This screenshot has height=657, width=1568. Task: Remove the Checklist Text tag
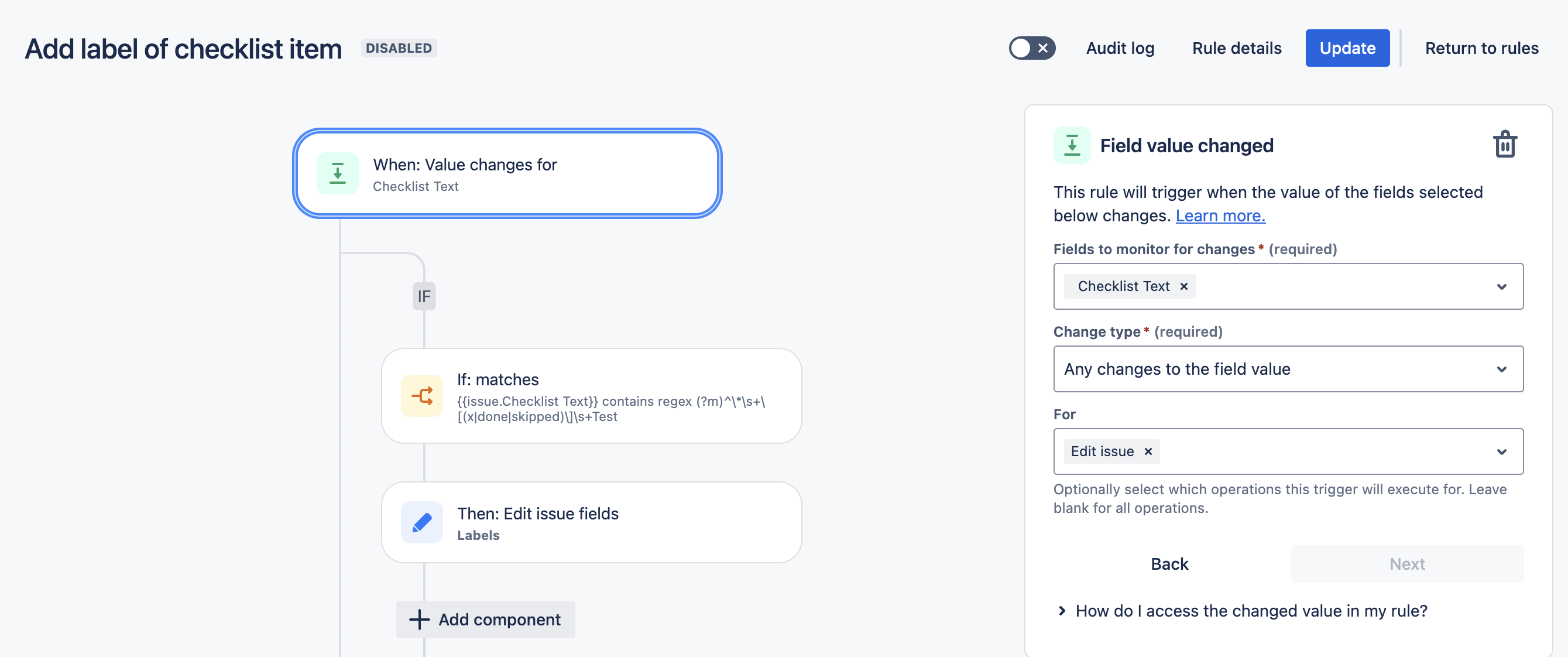pyautogui.click(x=1183, y=286)
